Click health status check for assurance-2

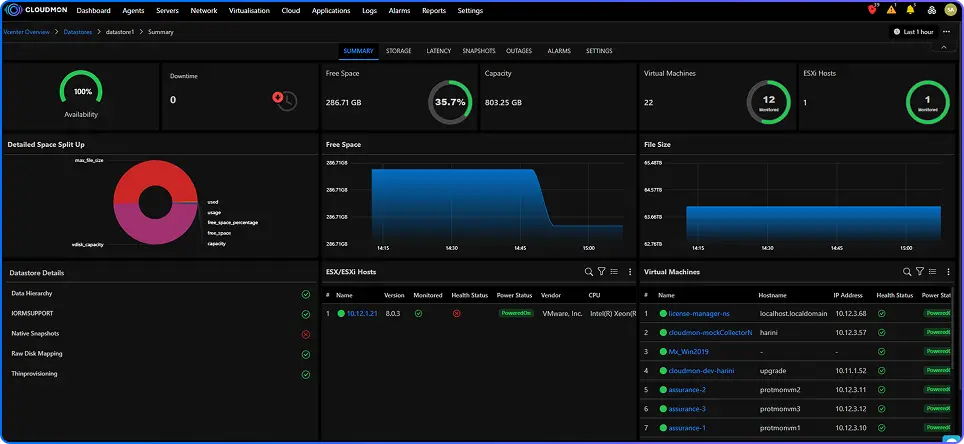pyautogui.click(x=881, y=389)
